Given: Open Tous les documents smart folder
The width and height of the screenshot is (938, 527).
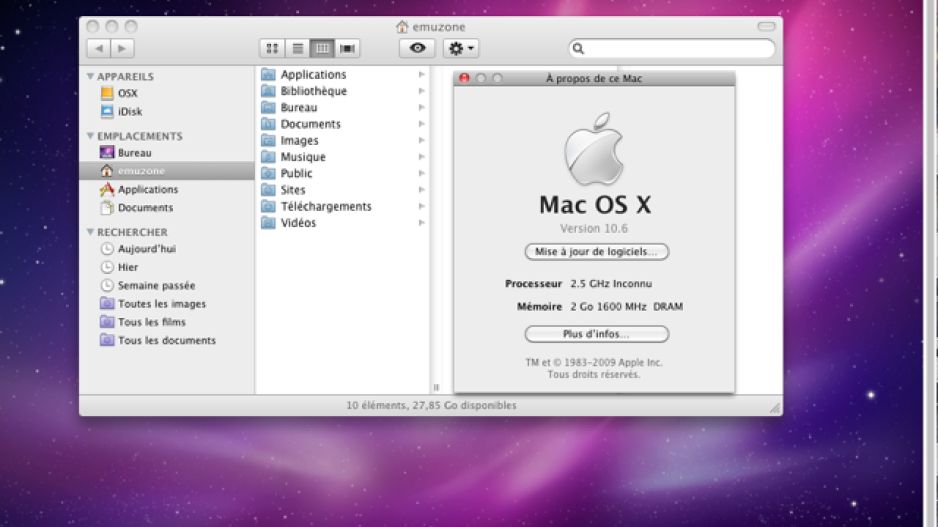Looking at the screenshot, I should pyautogui.click(x=167, y=340).
